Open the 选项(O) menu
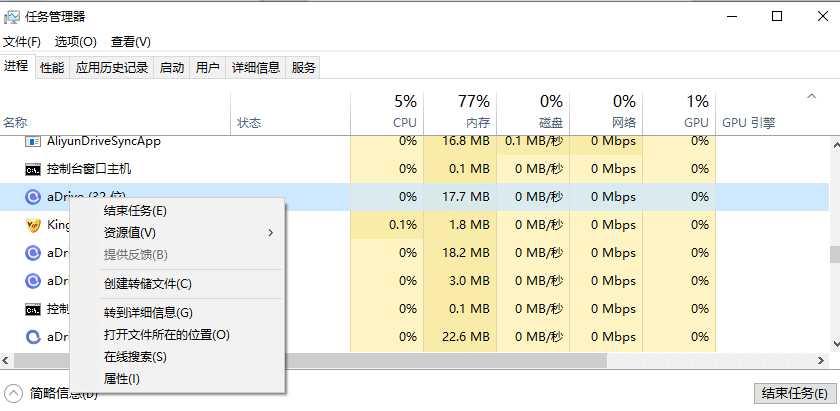Viewport: 840px width, 411px height. pyautogui.click(x=75, y=42)
